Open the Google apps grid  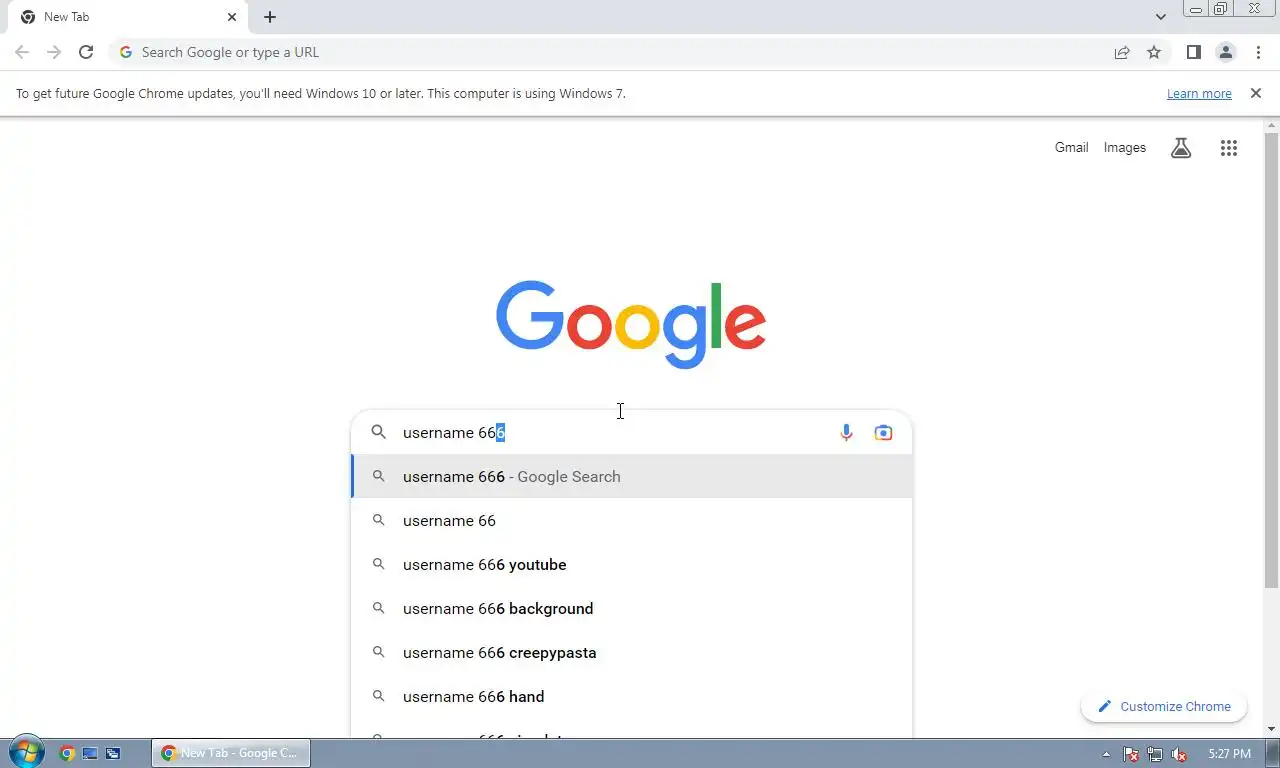(x=1229, y=148)
